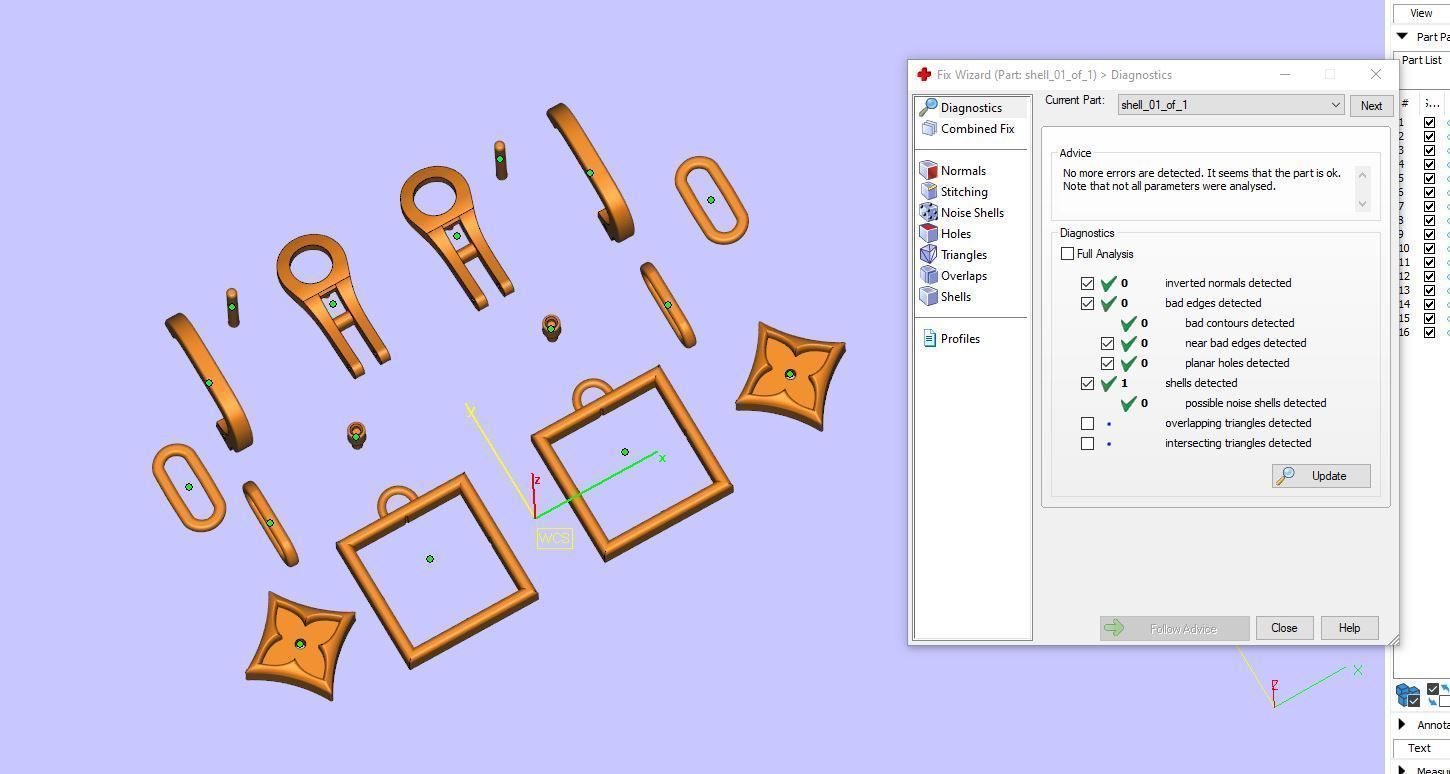Uncheck the inverted normals detected checkbox
The width and height of the screenshot is (1450, 774).
[1087, 284]
